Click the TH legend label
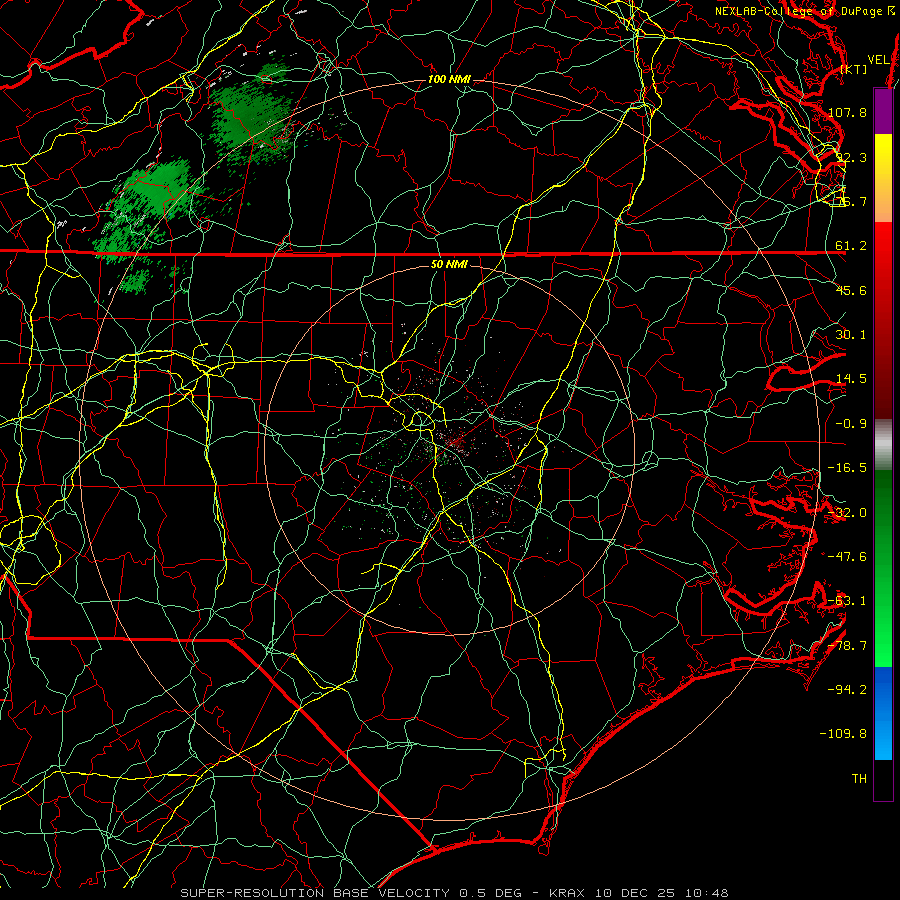 tap(859, 779)
